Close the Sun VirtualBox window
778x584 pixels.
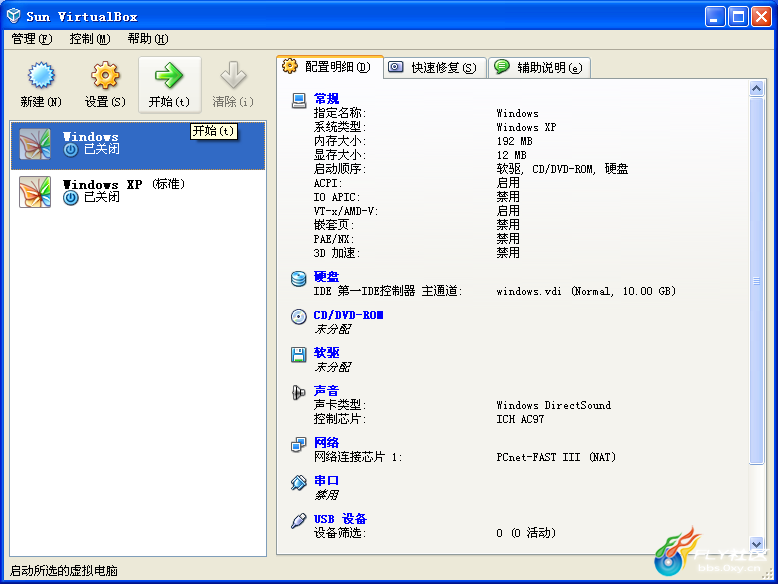click(761, 16)
